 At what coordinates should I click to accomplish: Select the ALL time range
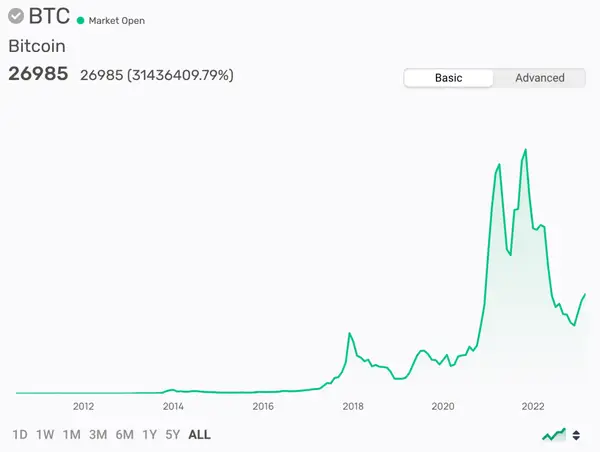[199, 435]
